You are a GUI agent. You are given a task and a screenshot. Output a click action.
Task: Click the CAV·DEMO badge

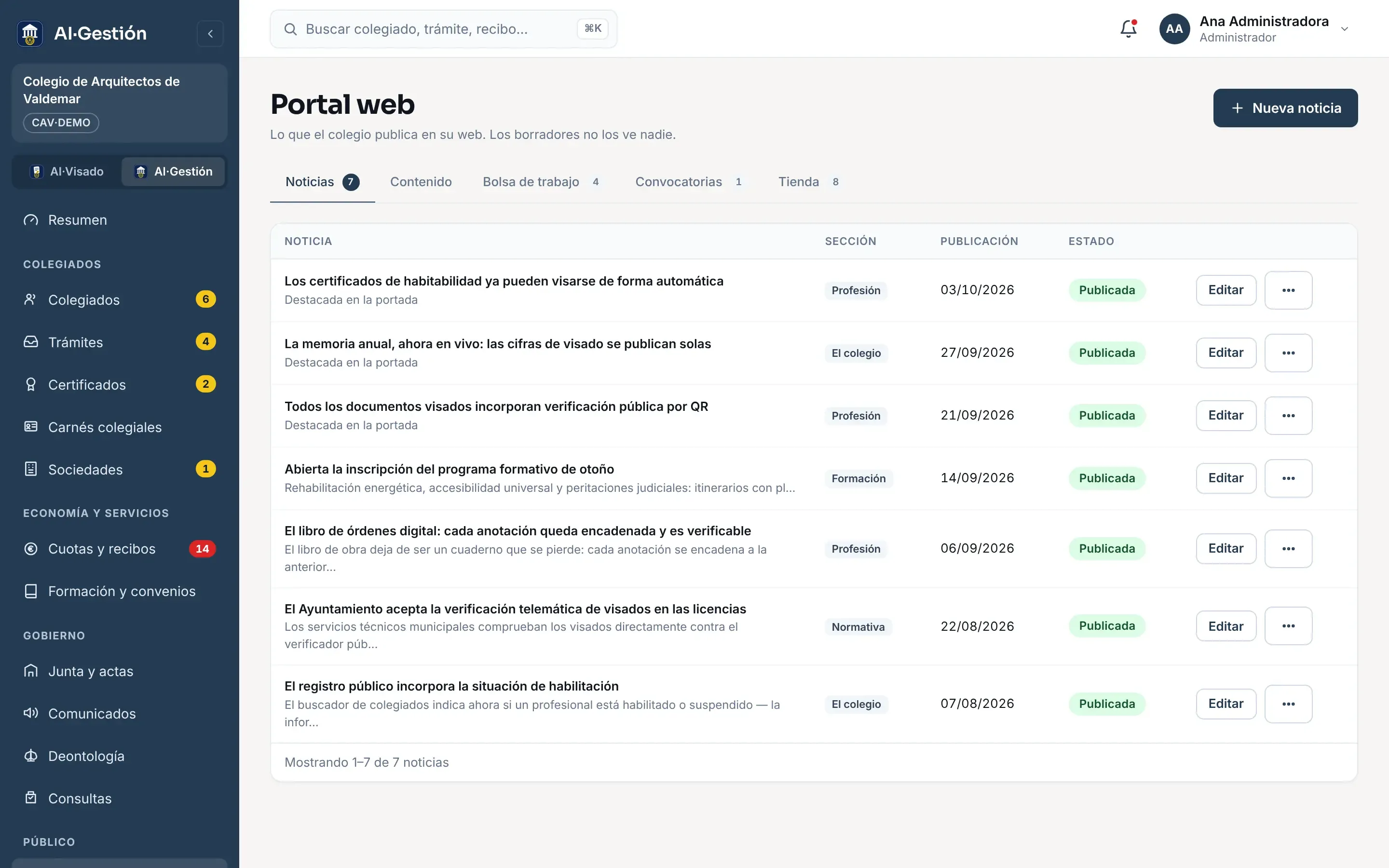61,123
